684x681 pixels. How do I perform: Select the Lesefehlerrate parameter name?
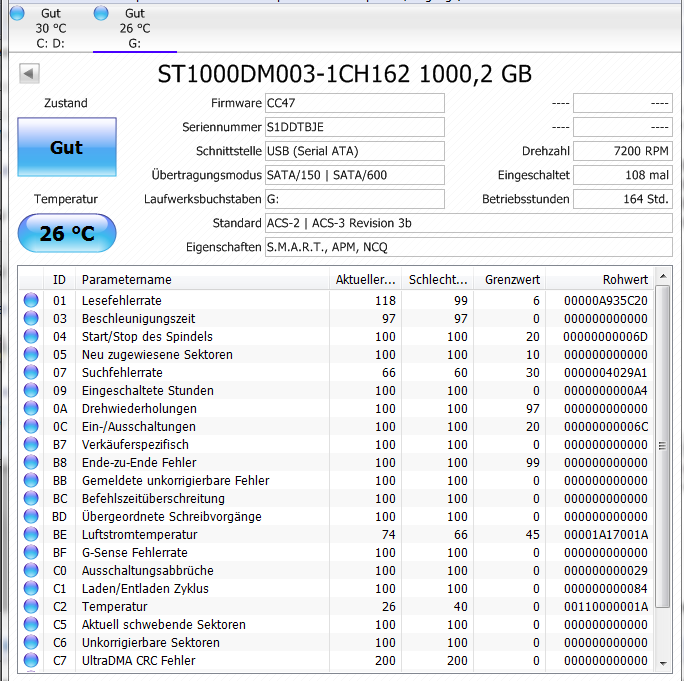pyautogui.click(x=121, y=301)
